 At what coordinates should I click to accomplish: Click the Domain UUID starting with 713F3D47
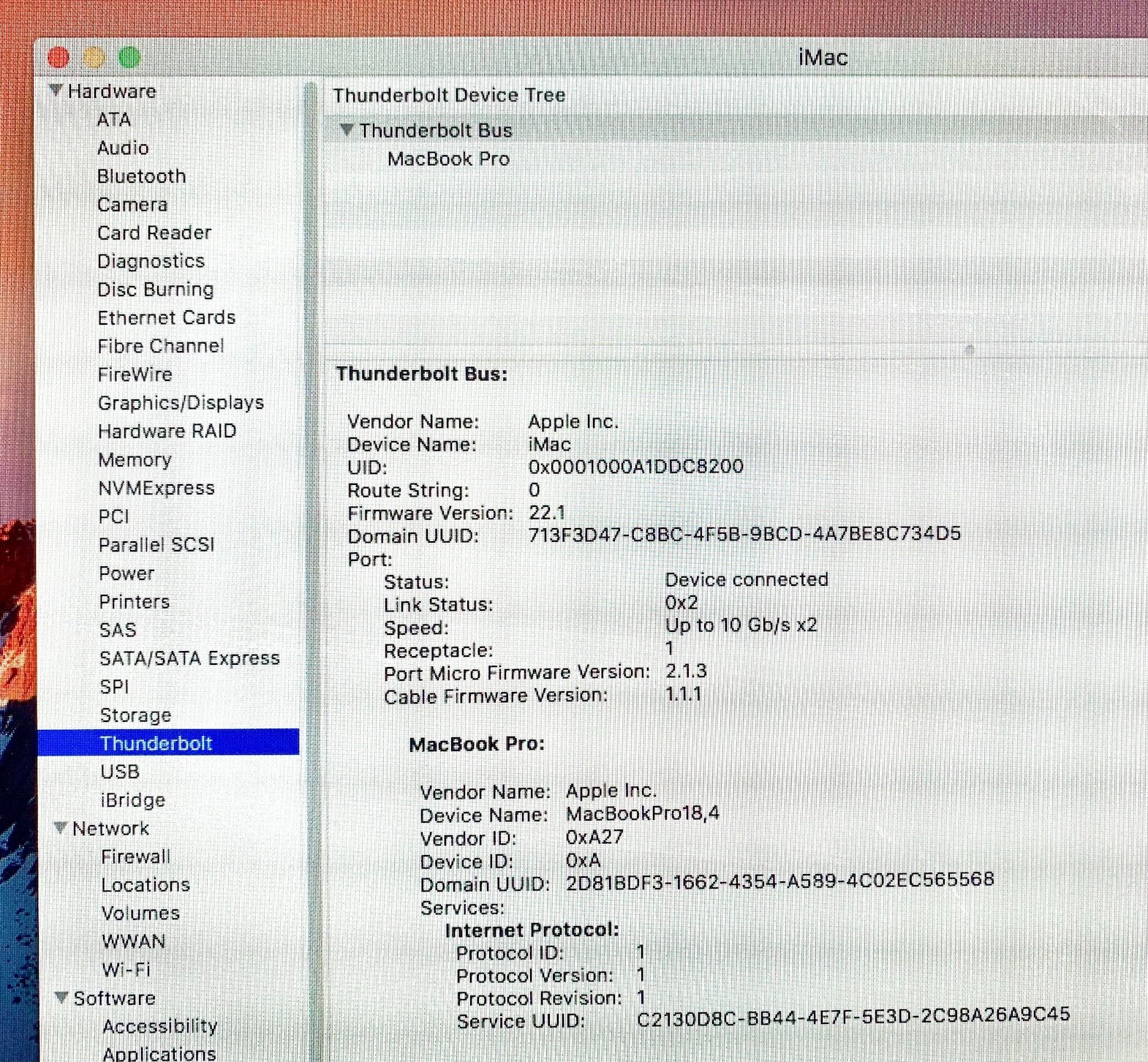point(744,534)
